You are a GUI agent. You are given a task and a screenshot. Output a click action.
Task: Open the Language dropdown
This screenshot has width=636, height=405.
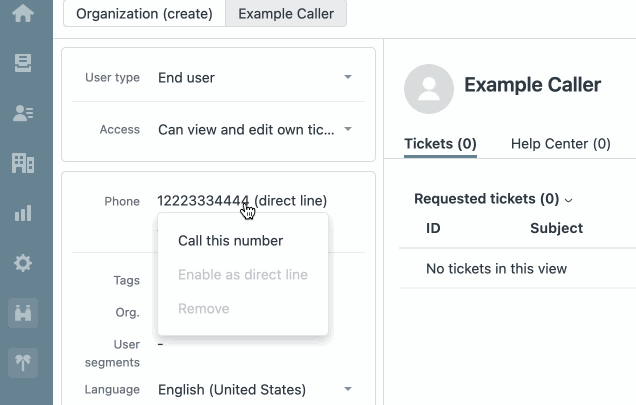[347, 389]
